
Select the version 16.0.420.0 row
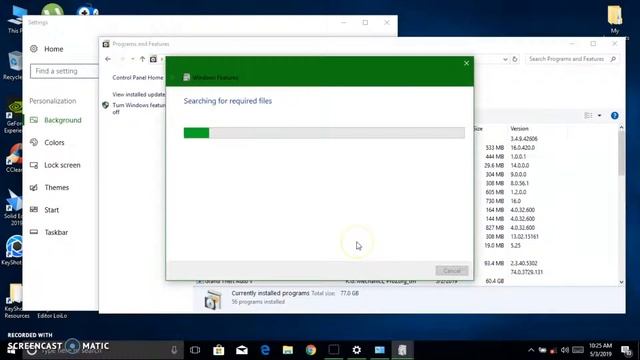pyautogui.click(x=522, y=148)
